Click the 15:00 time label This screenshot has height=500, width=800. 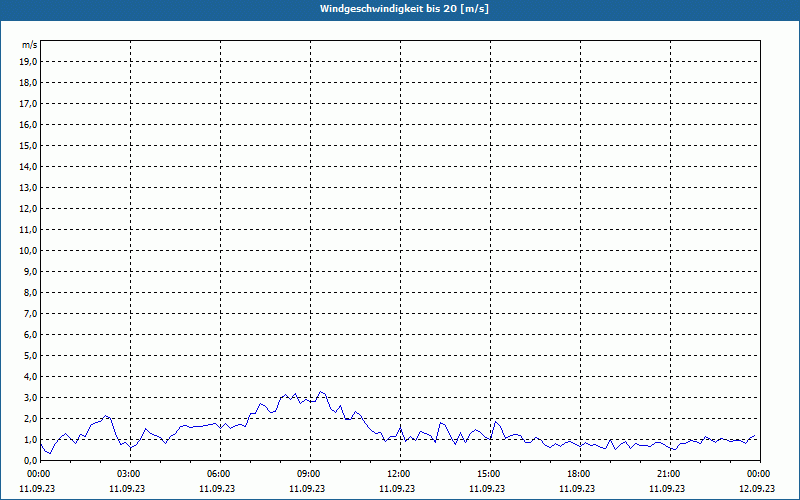coord(490,474)
